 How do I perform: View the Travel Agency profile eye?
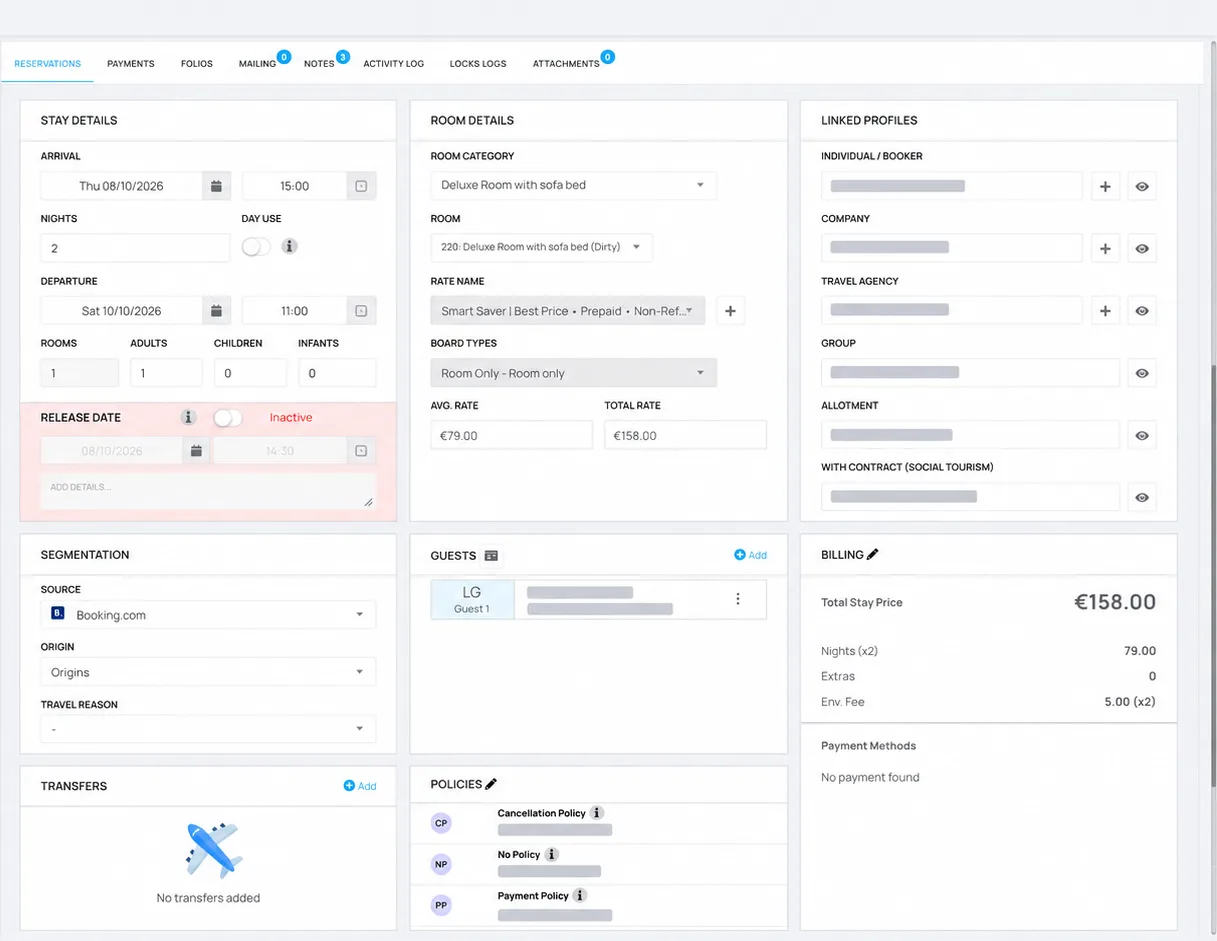1142,311
